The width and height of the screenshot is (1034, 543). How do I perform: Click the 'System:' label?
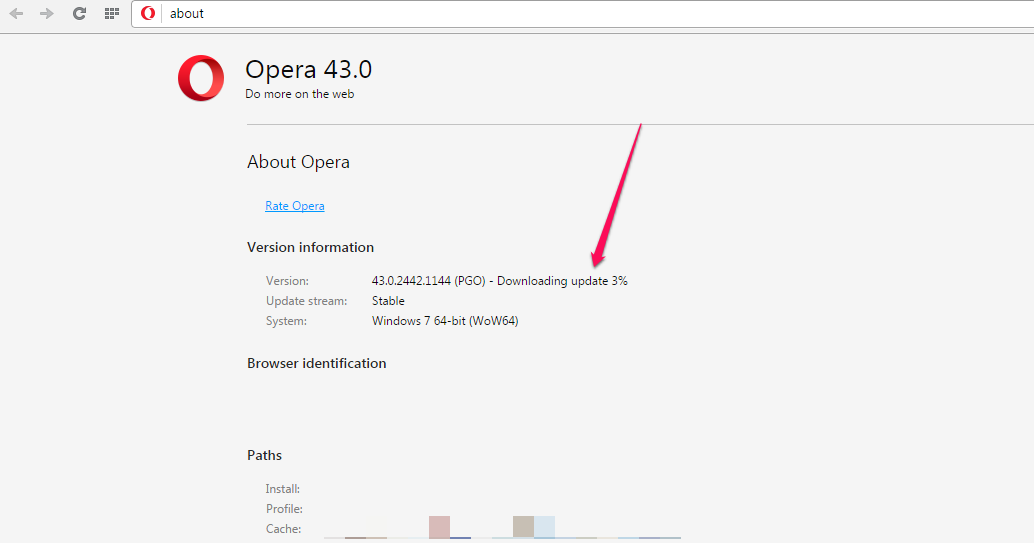pos(286,321)
